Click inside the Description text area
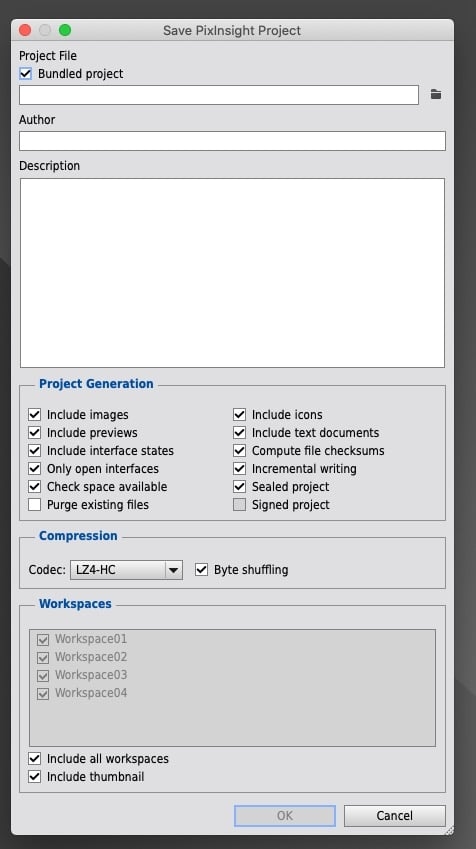 (232, 273)
